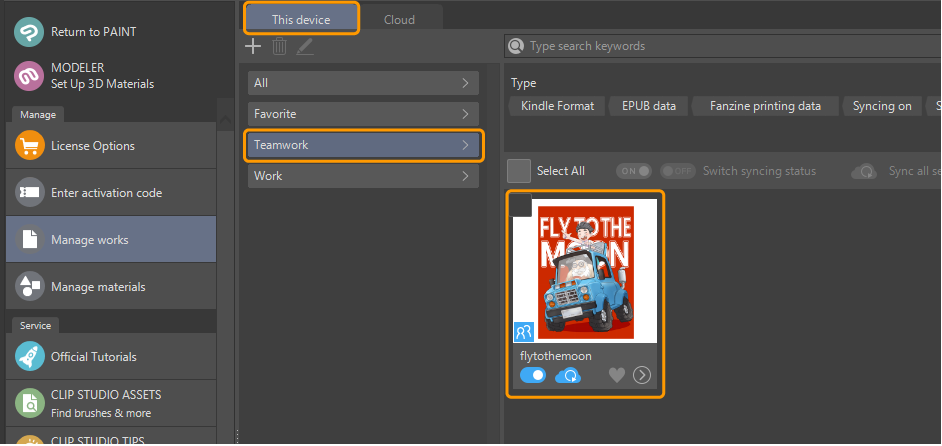Click the Sync all cloud icon

pos(865,171)
